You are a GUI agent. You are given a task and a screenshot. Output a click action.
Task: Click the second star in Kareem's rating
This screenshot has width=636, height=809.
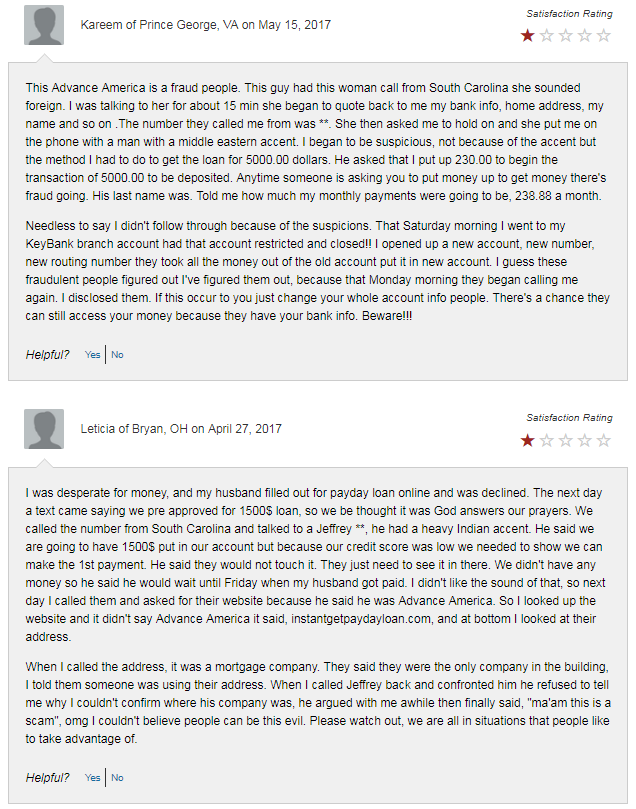546,36
